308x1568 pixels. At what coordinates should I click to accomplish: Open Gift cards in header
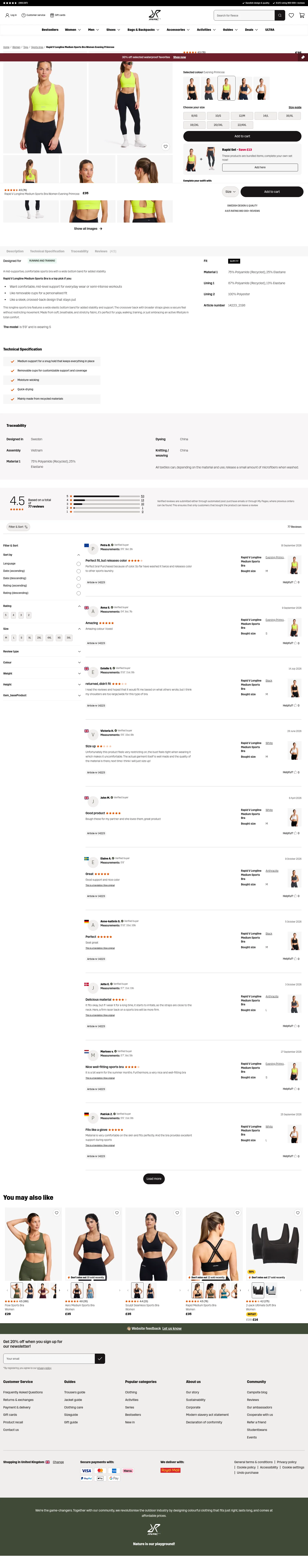[x=58, y=15]
